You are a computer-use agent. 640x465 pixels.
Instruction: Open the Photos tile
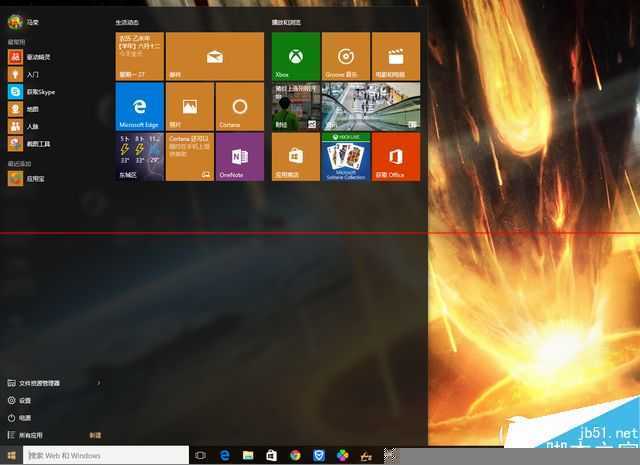pyautogui.click(x=190, y=107)
